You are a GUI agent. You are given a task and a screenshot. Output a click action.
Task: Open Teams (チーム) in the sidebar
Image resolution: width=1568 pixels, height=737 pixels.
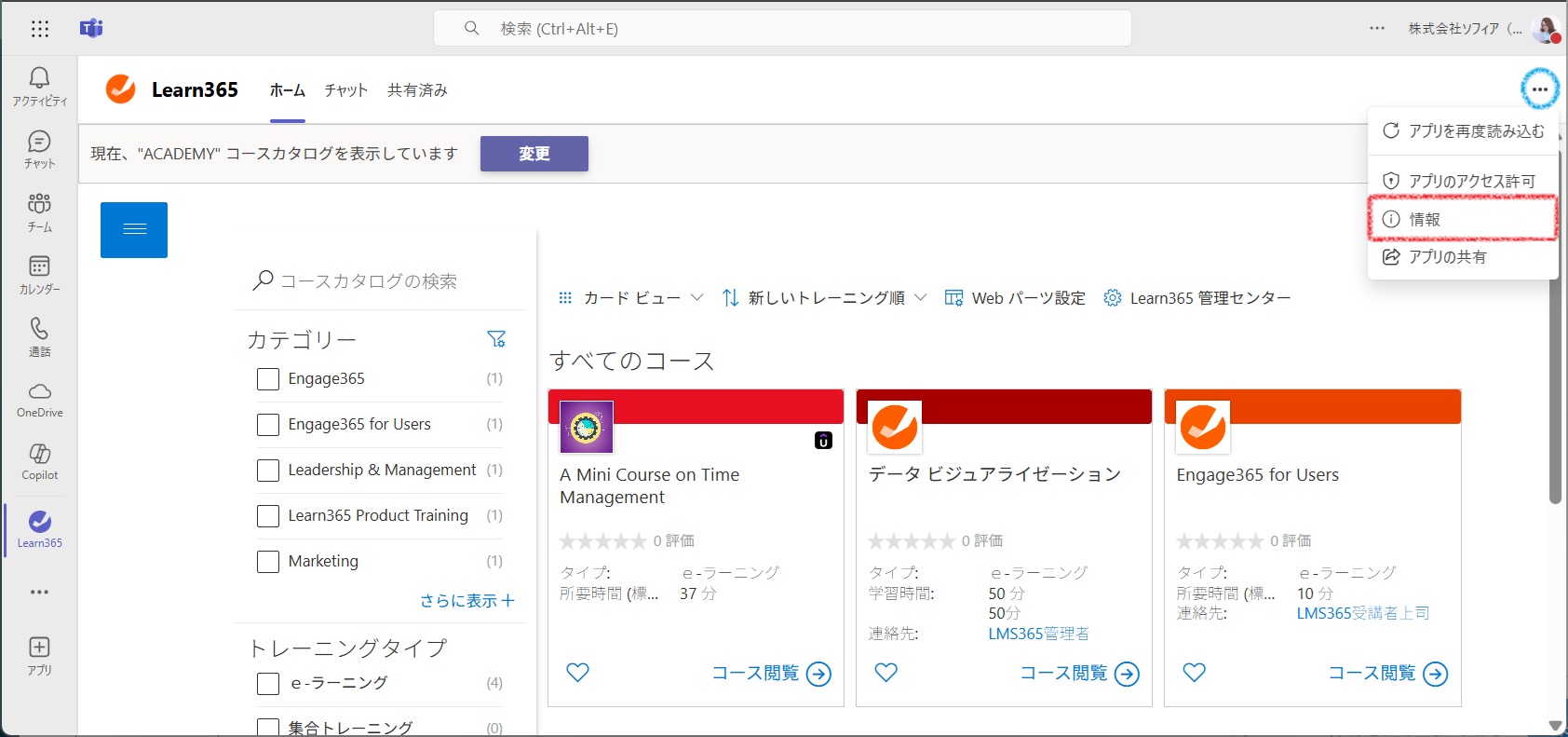pyautogui.click(x=39, y=212)
